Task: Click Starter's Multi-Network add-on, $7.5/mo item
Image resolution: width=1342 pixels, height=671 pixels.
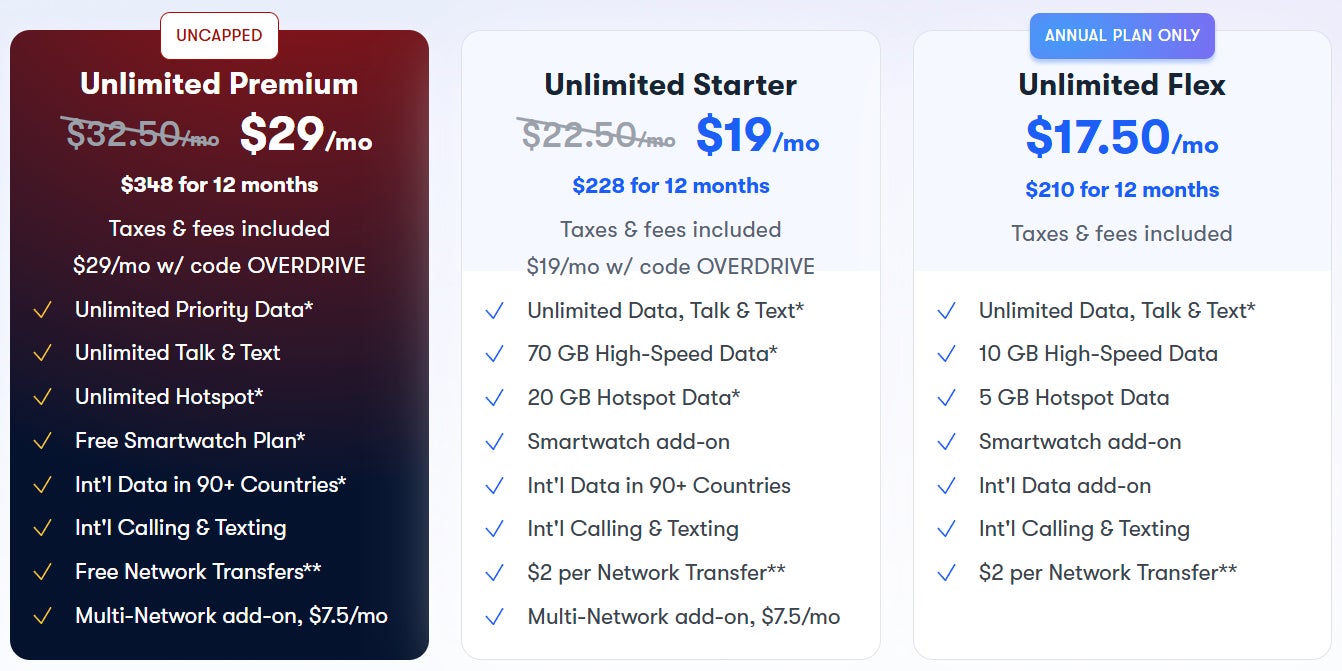Action: [x=684, y=617]
